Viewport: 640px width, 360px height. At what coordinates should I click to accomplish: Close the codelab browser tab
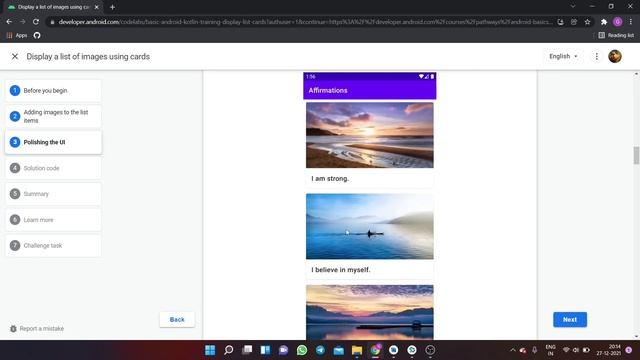(x=97, y=7)
